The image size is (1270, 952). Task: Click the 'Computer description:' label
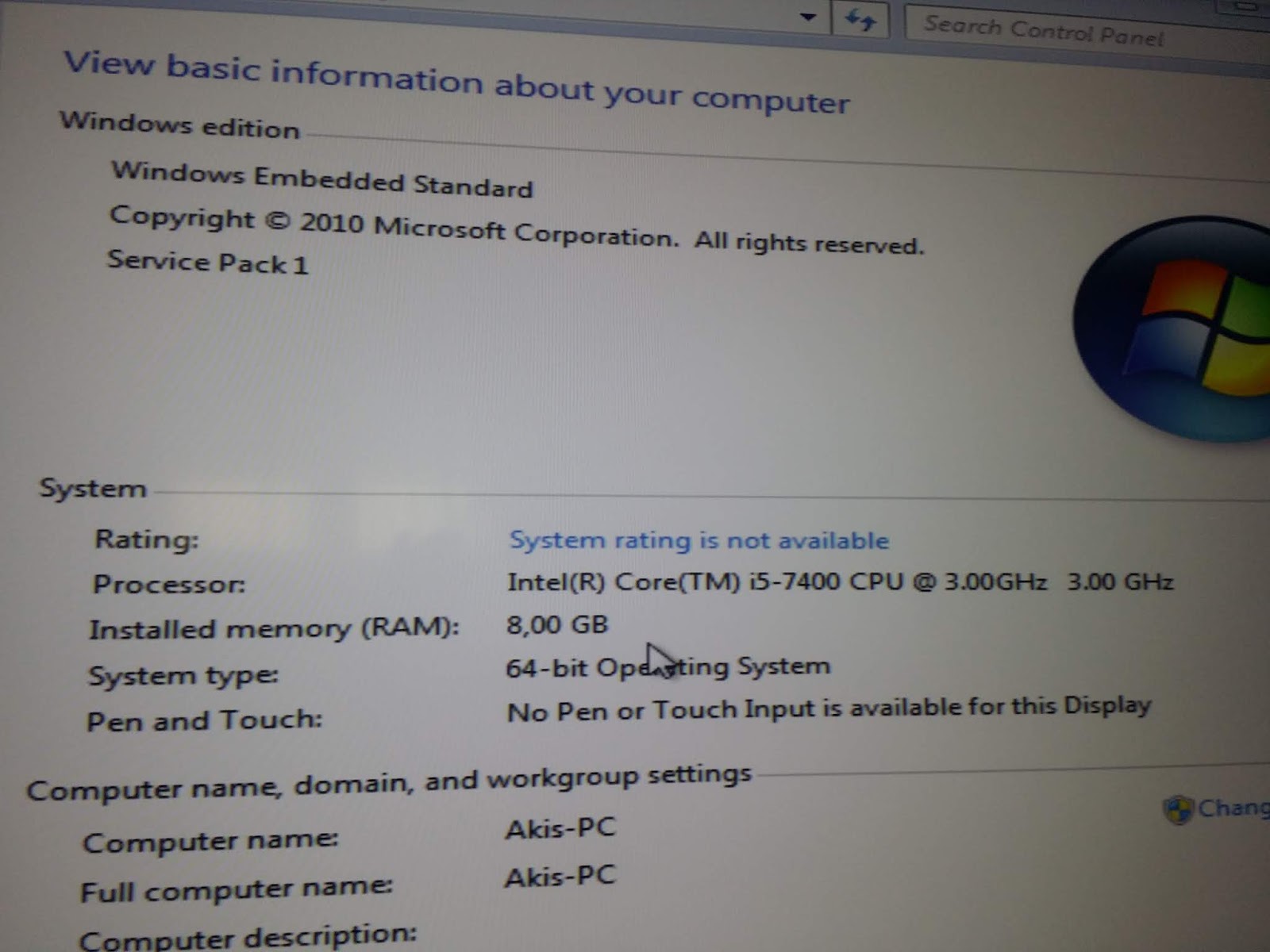(x=248, y=938)
